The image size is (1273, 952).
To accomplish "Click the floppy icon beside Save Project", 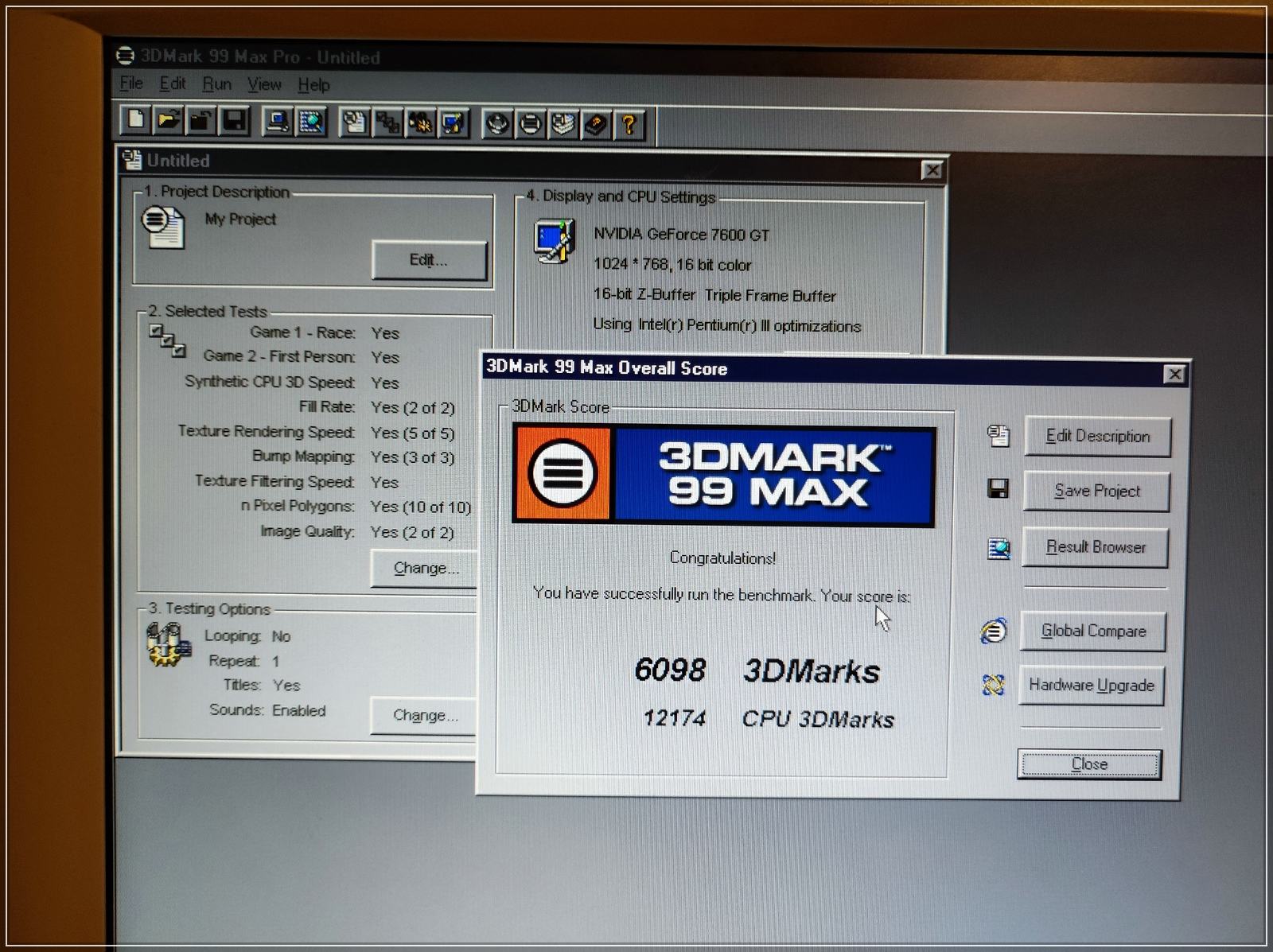I will tap(998, 488).
